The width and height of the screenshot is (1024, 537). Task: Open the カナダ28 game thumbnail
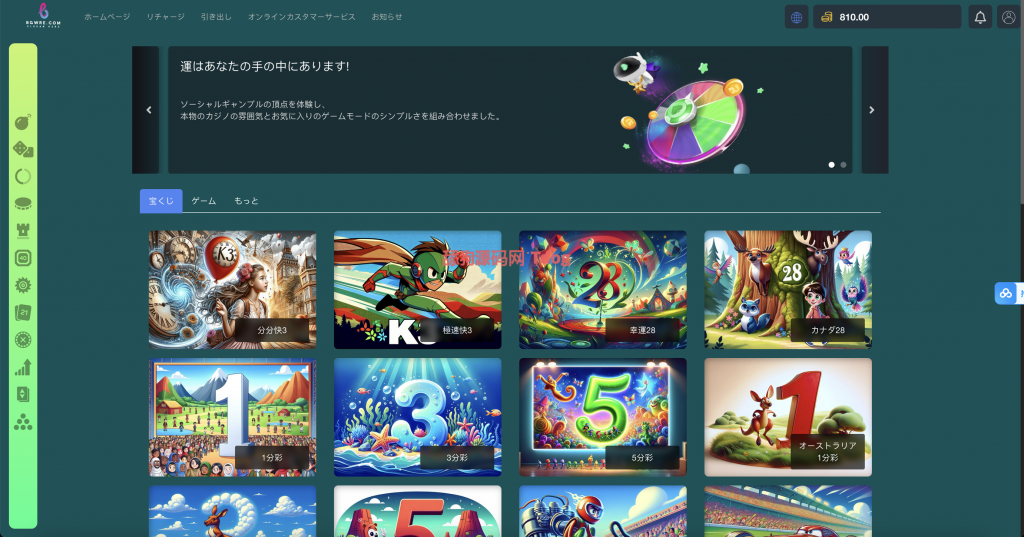click(787, 290)
